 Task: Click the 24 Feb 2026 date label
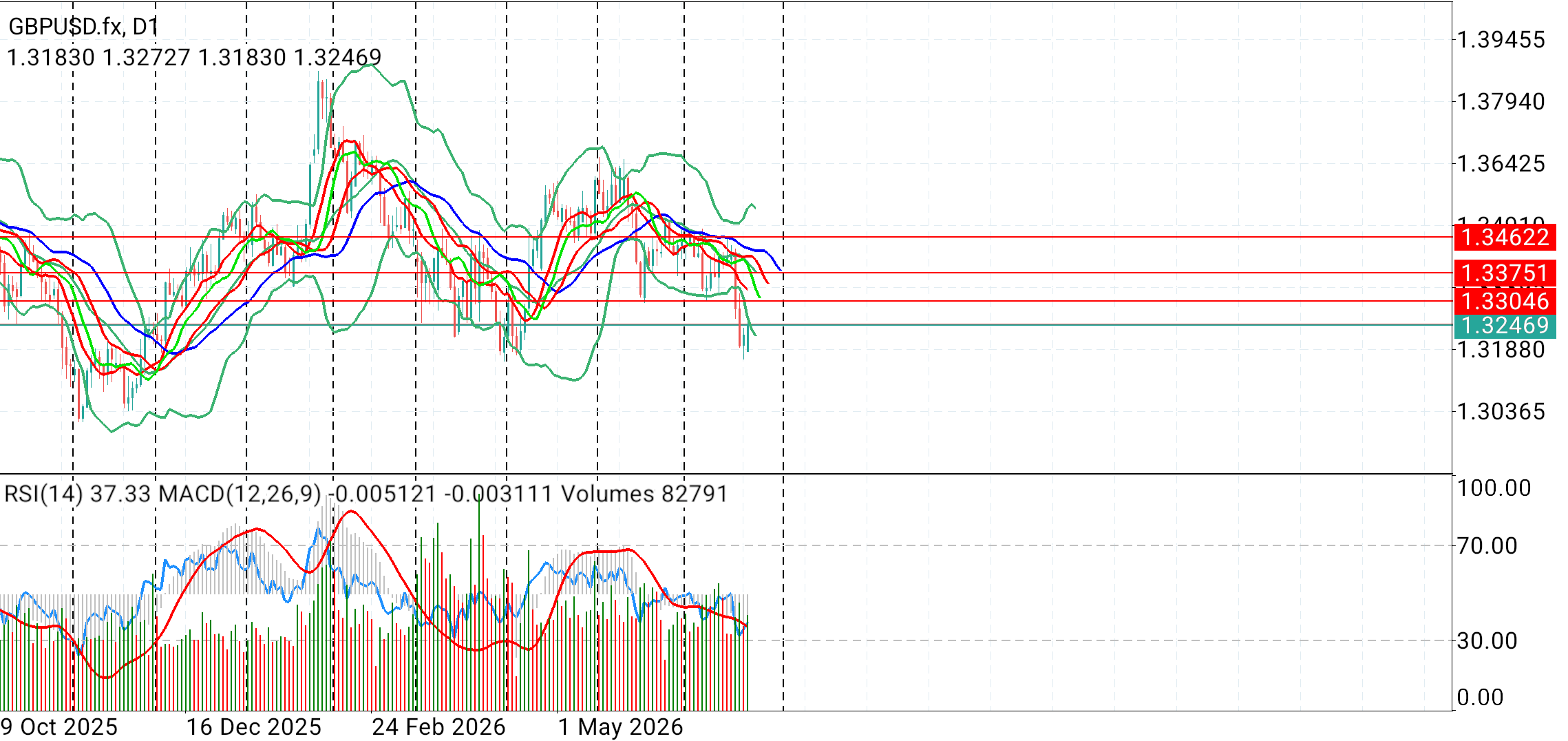click(439, 727)
